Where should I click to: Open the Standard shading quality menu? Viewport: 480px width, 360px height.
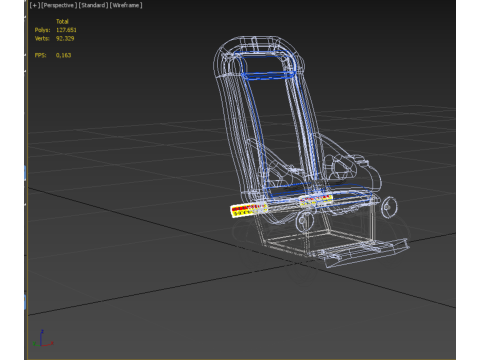click(93, 5)
